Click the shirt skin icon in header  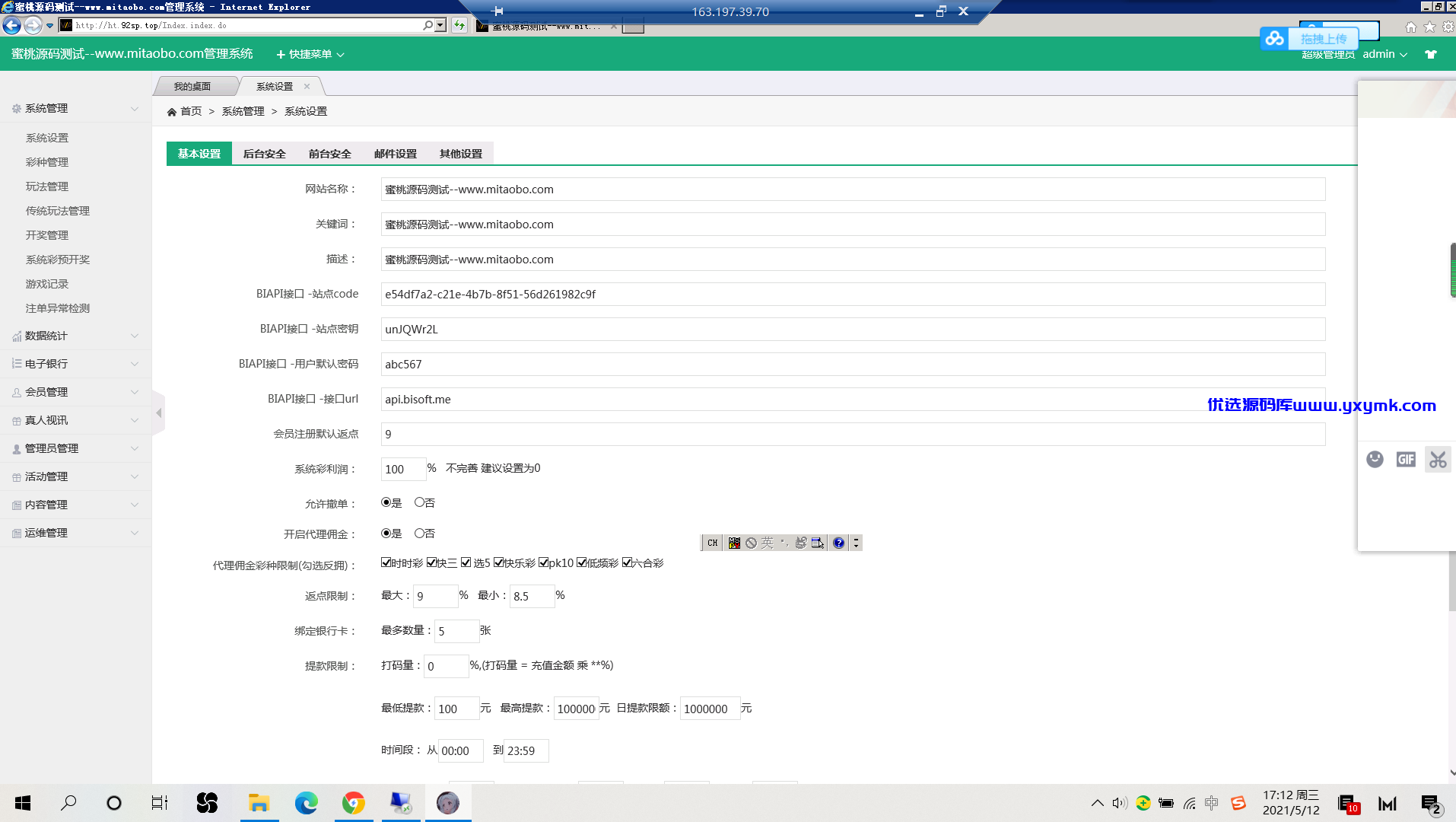point(1431,55)
